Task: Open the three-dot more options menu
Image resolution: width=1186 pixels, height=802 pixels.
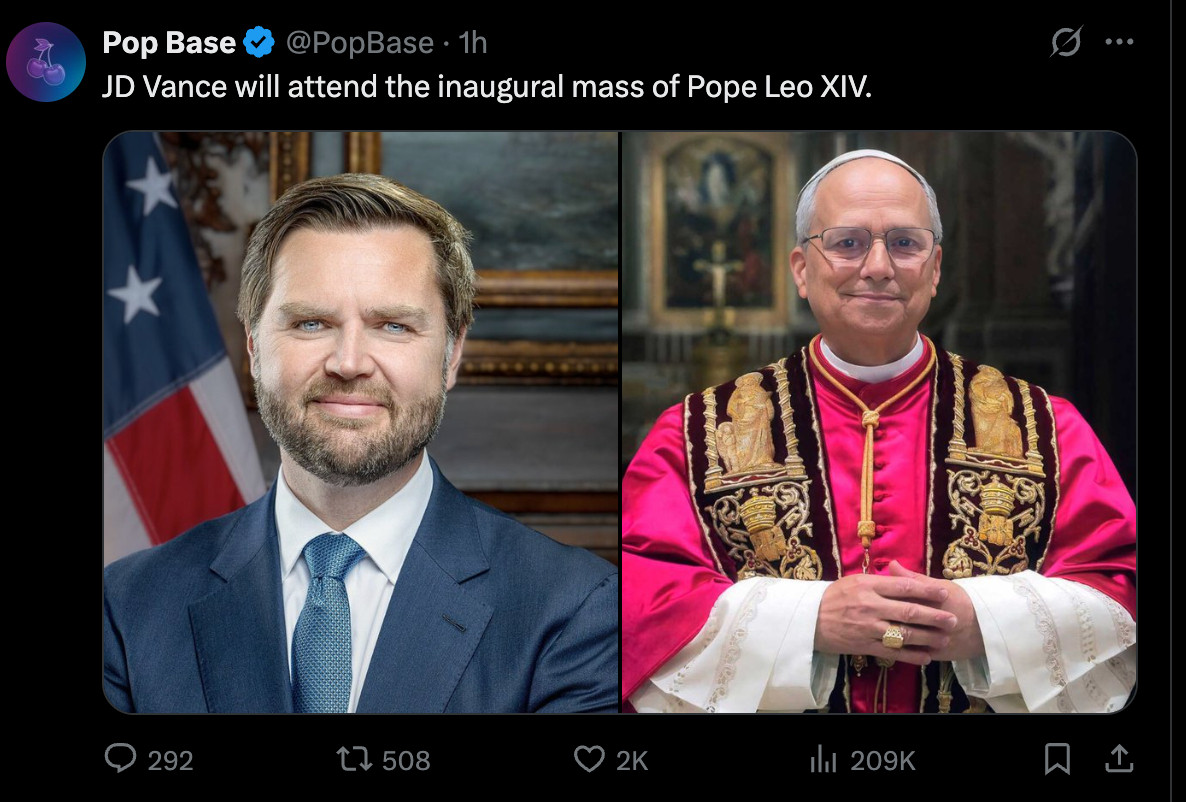Action: click(1119, 42)
